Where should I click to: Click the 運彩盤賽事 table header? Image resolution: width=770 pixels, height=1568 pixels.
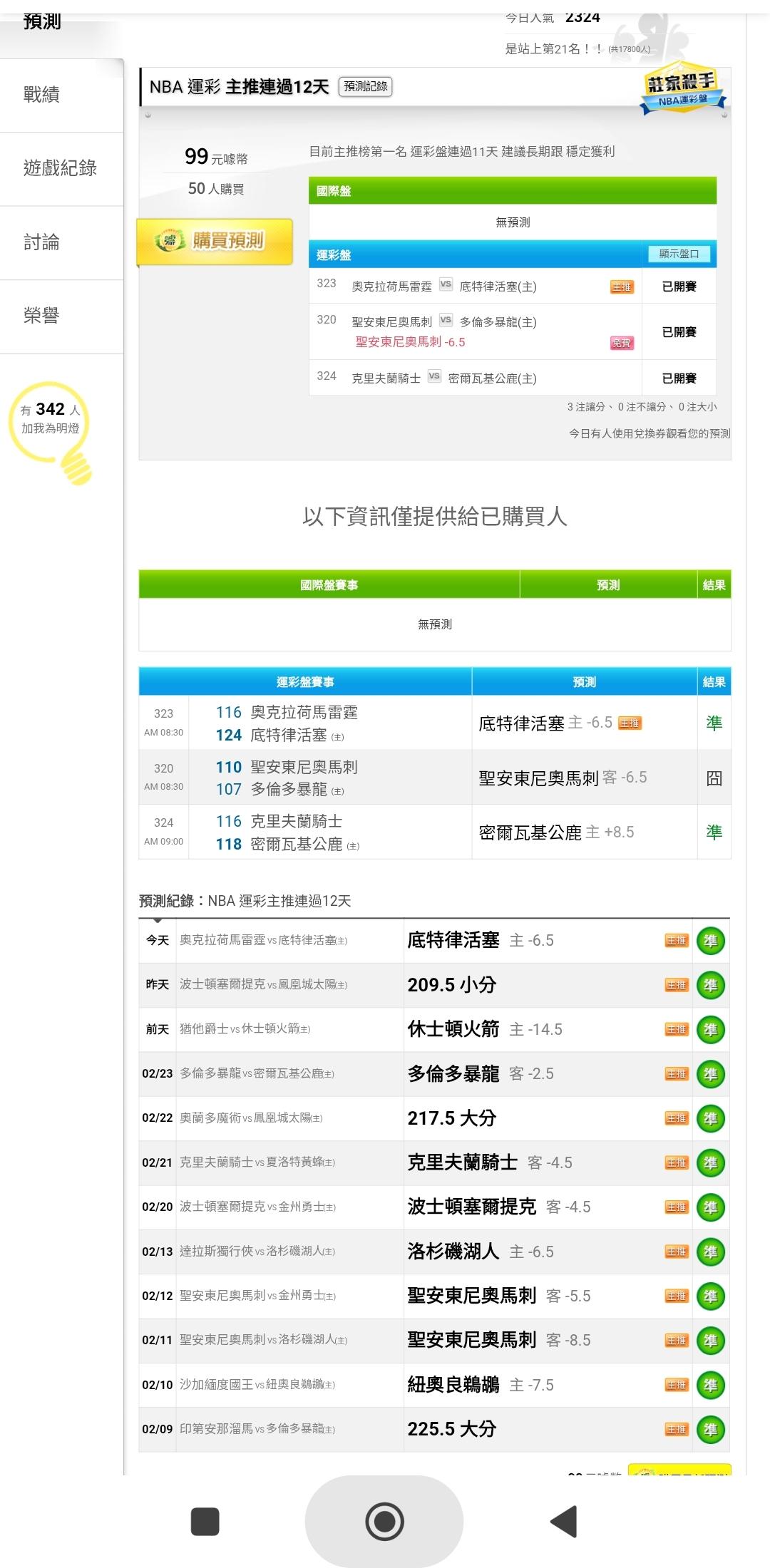[305, 682]
